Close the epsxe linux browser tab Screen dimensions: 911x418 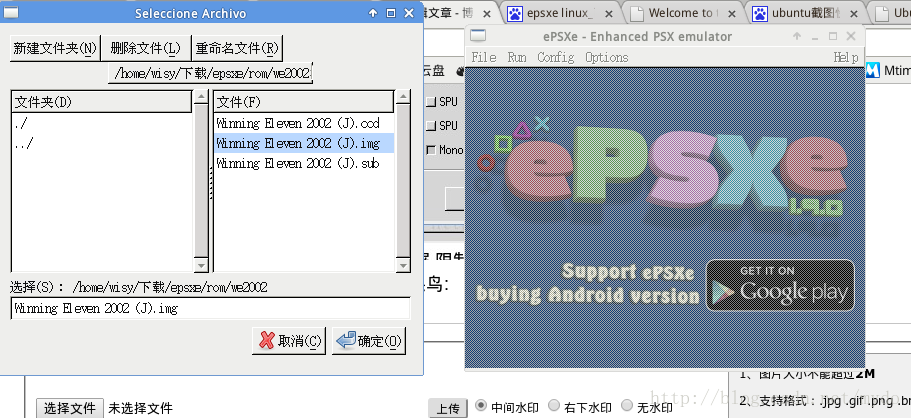pyautogui.click(x=608, y=13)
